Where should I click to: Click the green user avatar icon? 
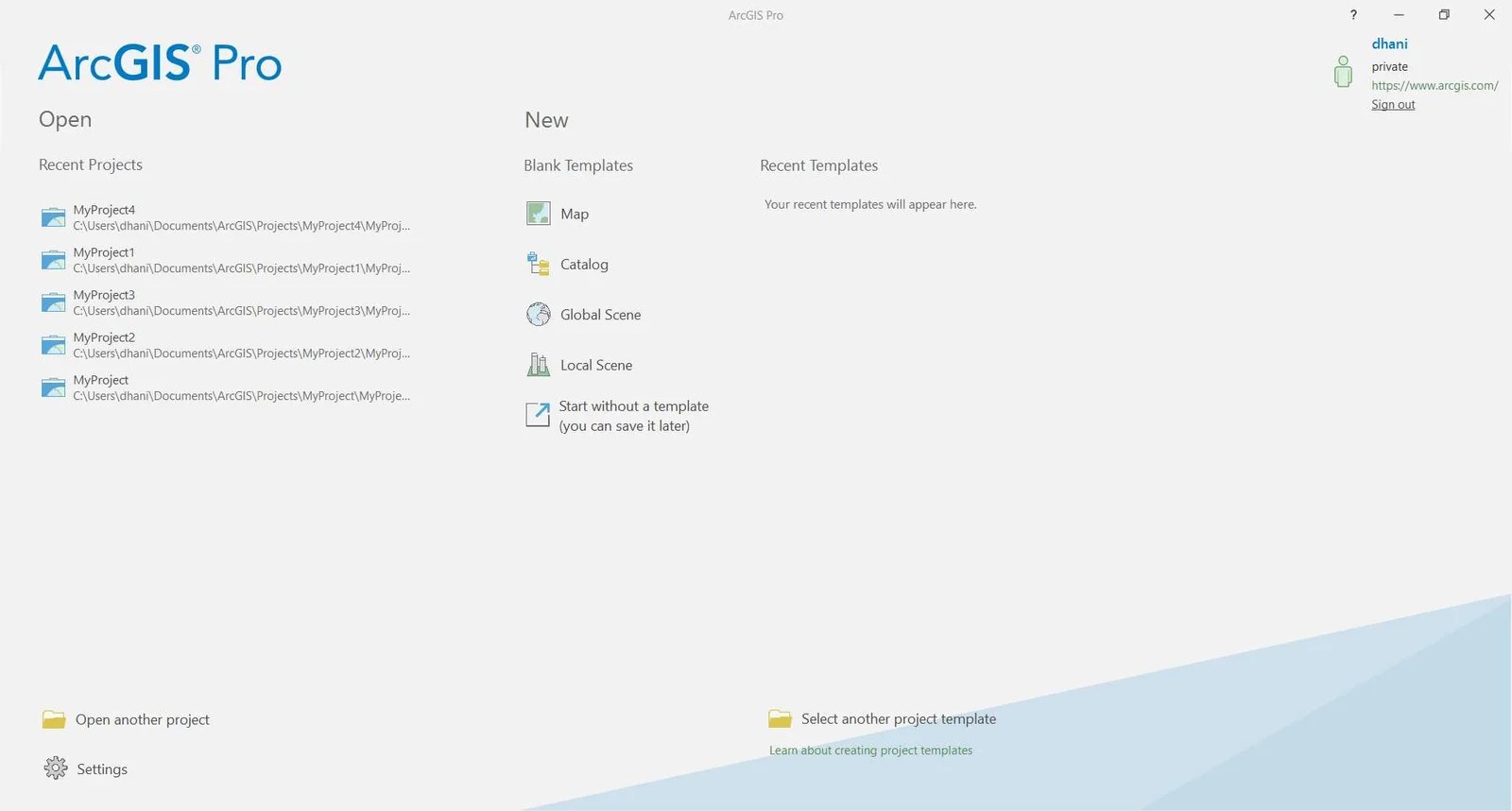[1343, 72]
